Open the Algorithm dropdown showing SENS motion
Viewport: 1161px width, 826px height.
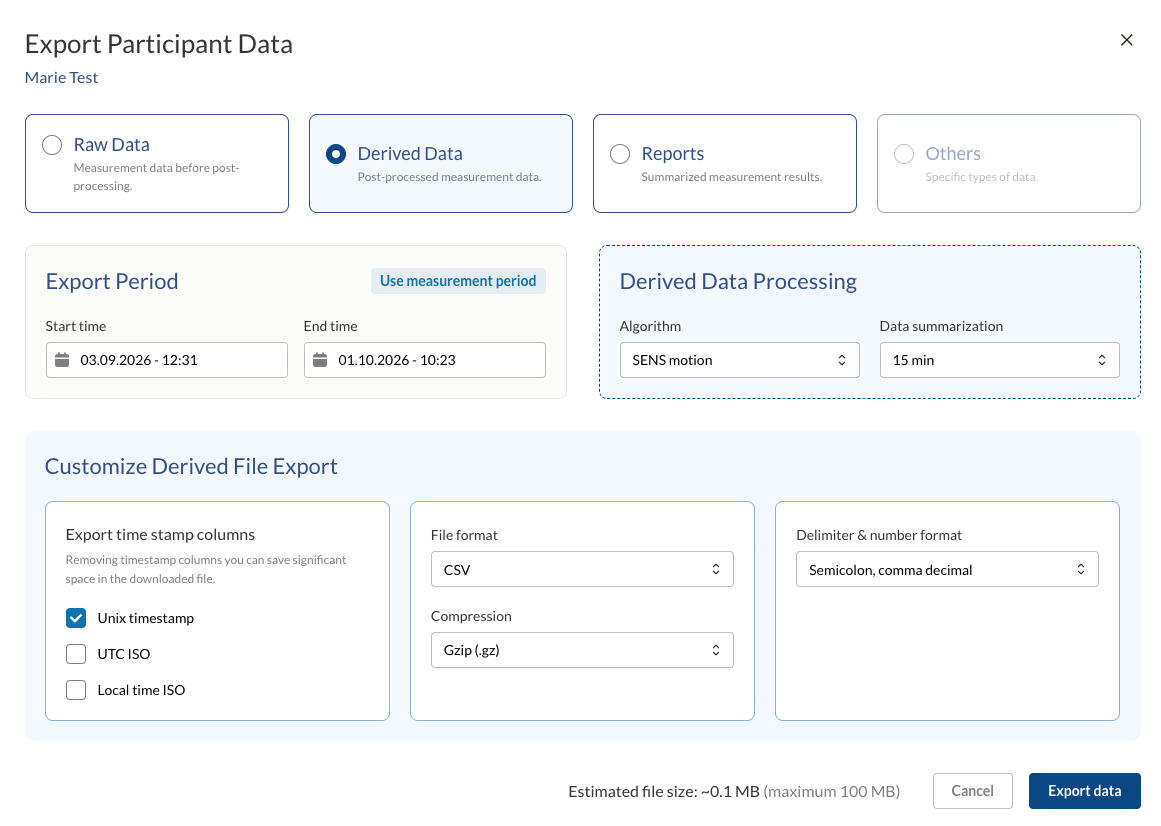pos(739,360)
